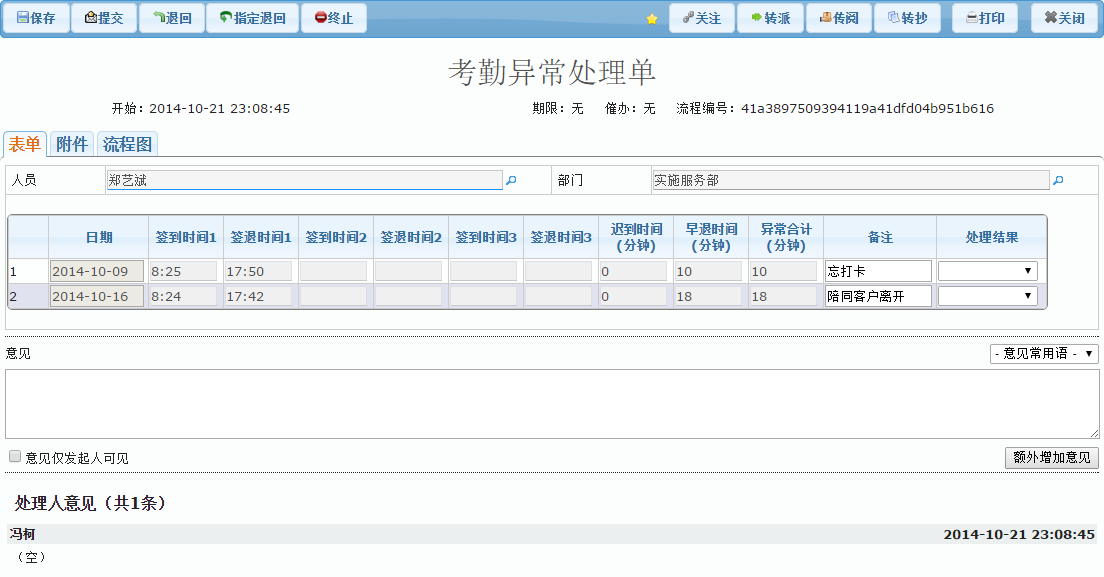The width and height of the screenshot is (1104, 577).
Task: Reassign the task using 转派
Action: [x=770, y=18]
